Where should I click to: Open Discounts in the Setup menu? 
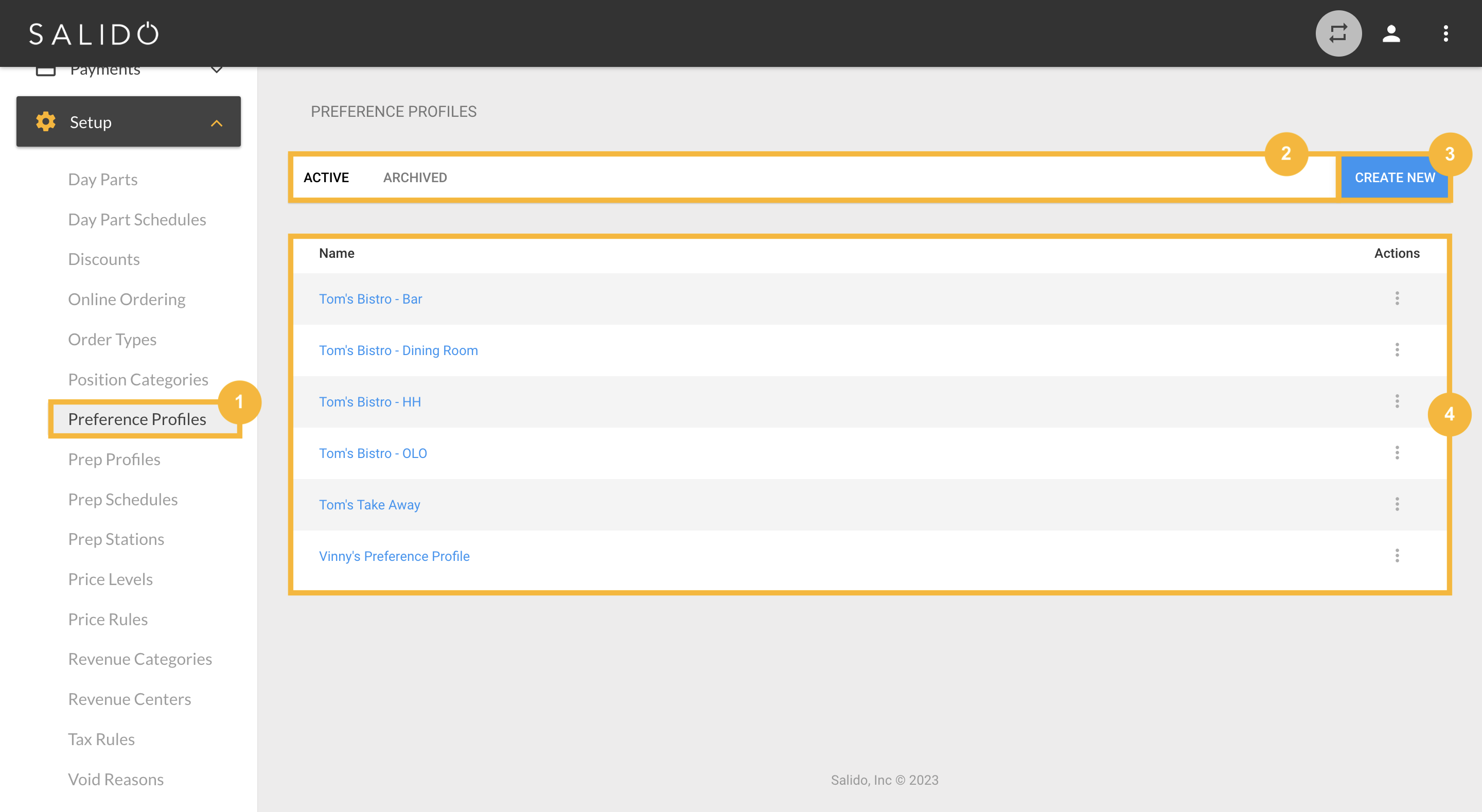pyautogui.click(x=103, y=259)
